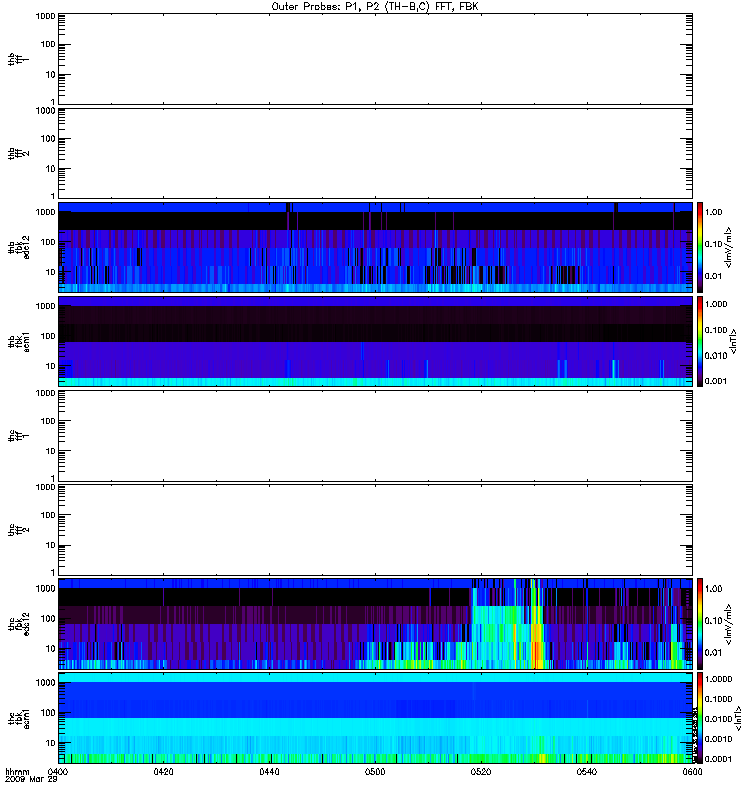Click the '2009 Mar 29' date label
750x800 pixels.
31,779
